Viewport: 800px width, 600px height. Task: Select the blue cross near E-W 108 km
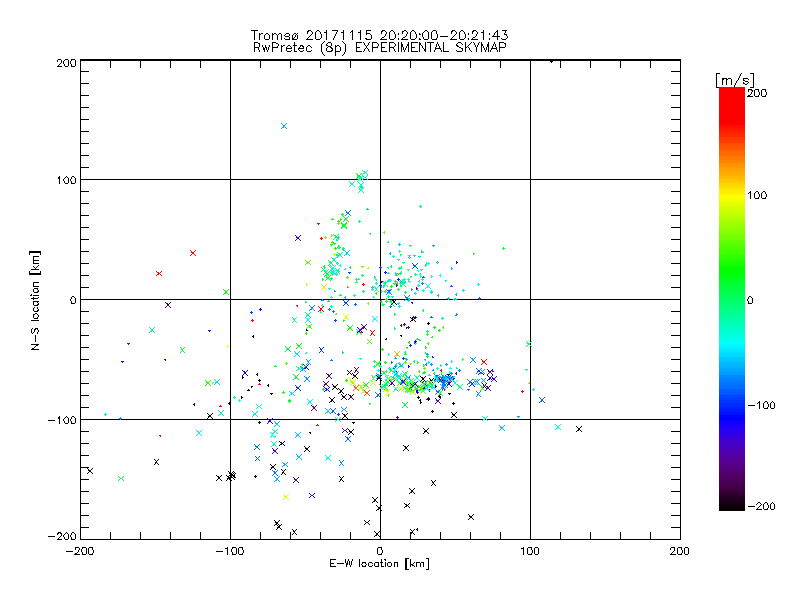[542, 400]
